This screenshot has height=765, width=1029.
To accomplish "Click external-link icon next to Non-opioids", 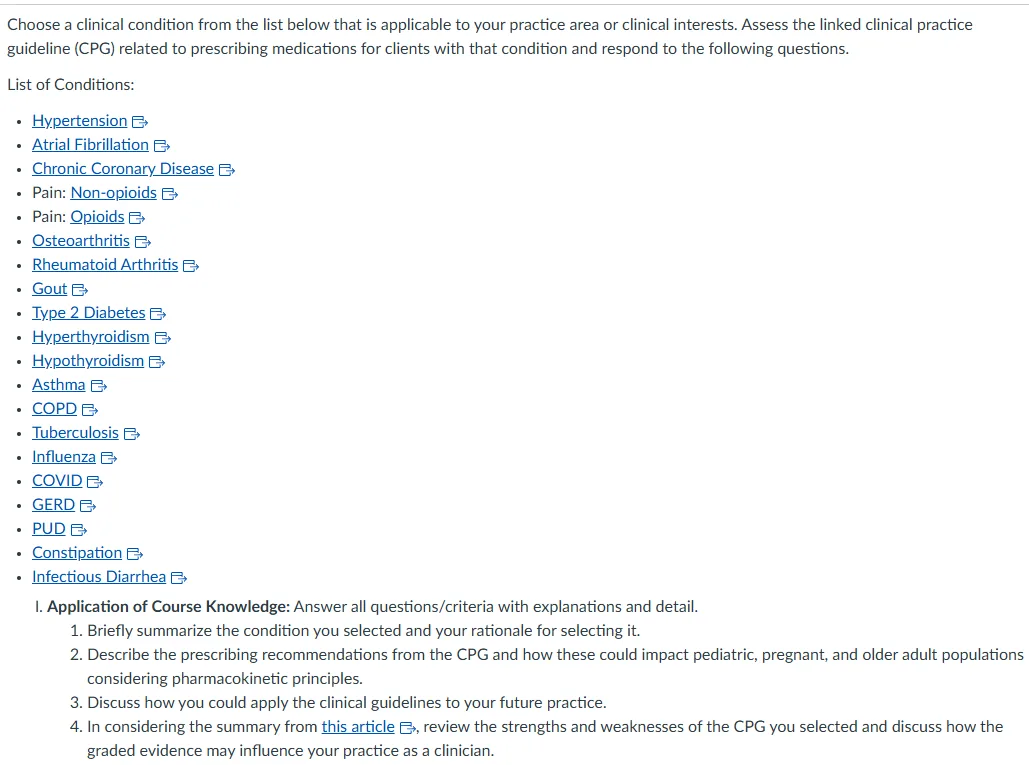I will point(170,194).
